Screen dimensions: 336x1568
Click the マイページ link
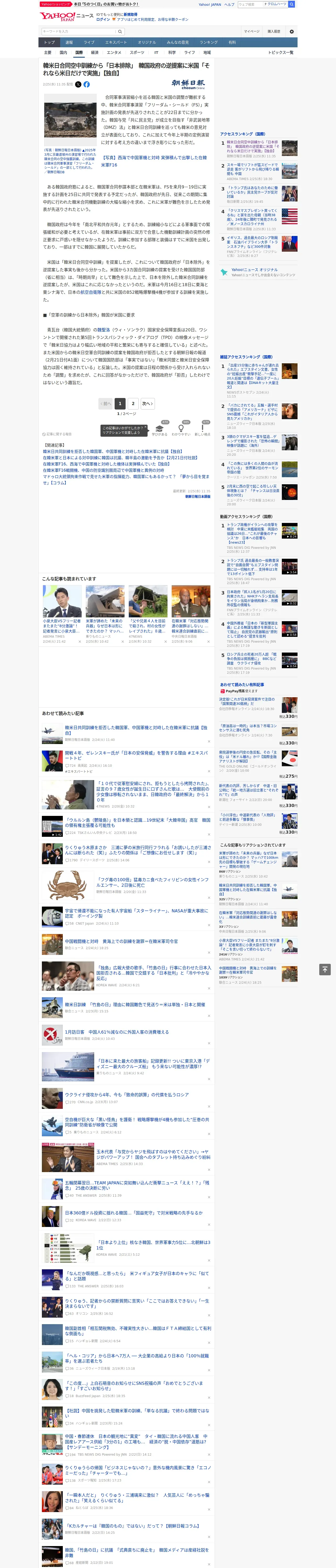pyautogui.click(x=251, y=32)
